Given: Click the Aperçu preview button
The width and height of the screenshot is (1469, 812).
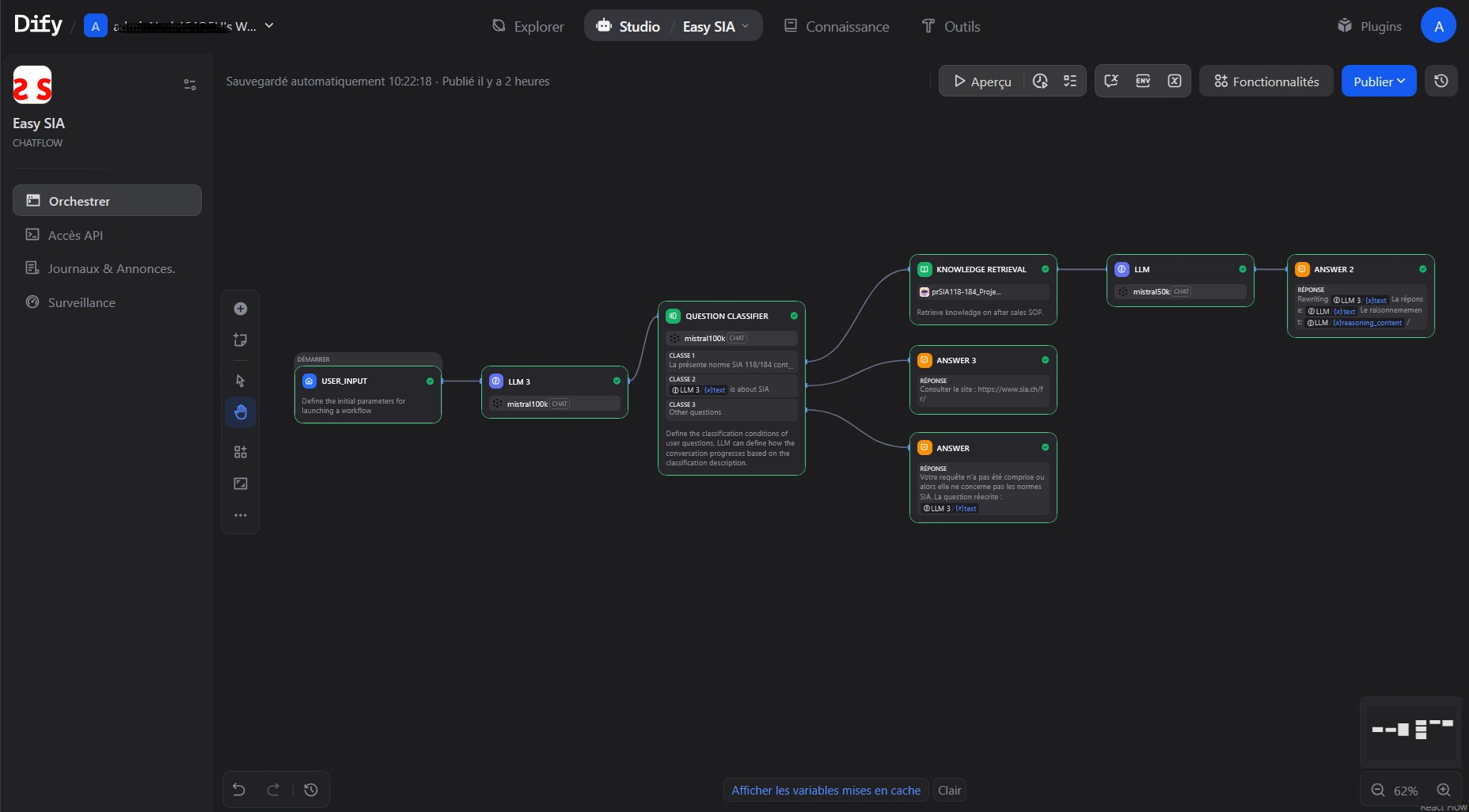Looking at the screenshot, I should pyautogui.click(x=982, y=82).
